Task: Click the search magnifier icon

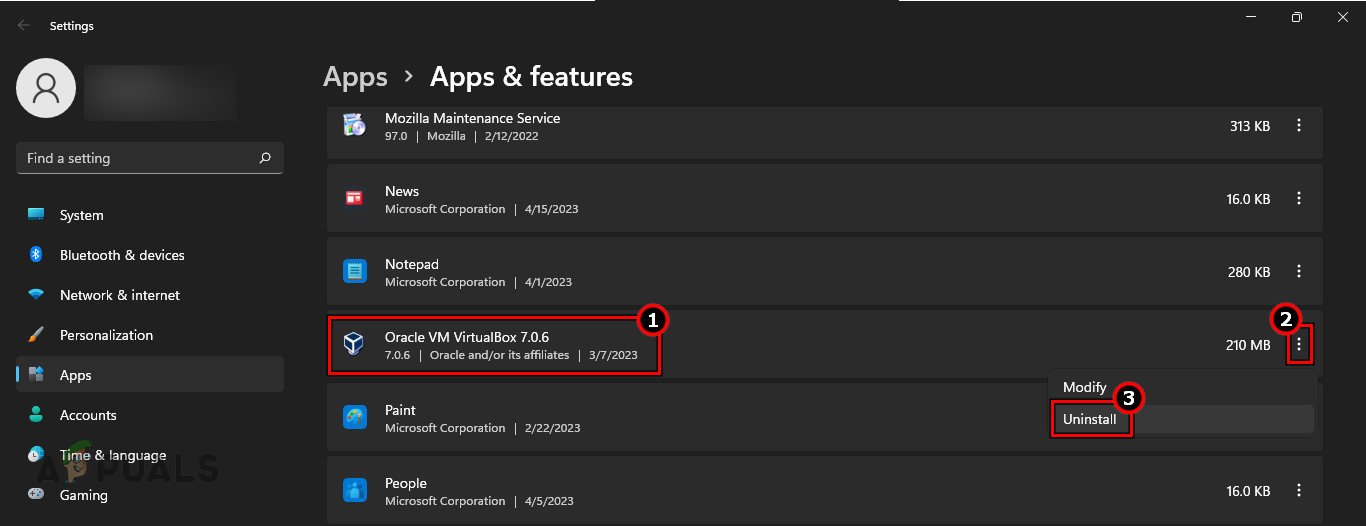Action: click(265, 158)
